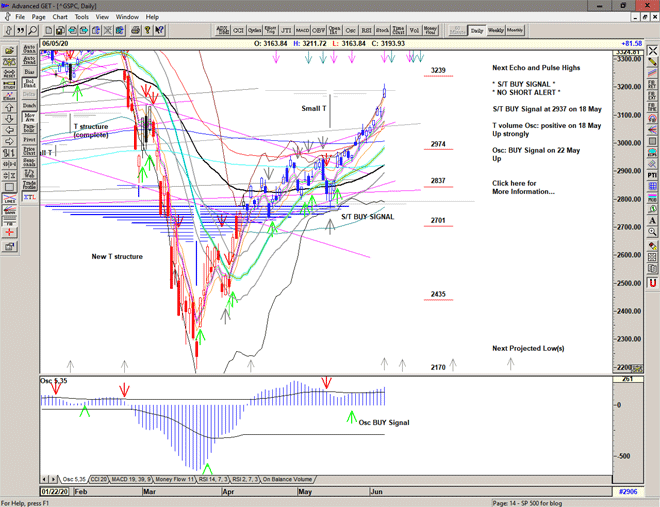
Task: Click the Auto Trend button
Action: coord(29,60)
